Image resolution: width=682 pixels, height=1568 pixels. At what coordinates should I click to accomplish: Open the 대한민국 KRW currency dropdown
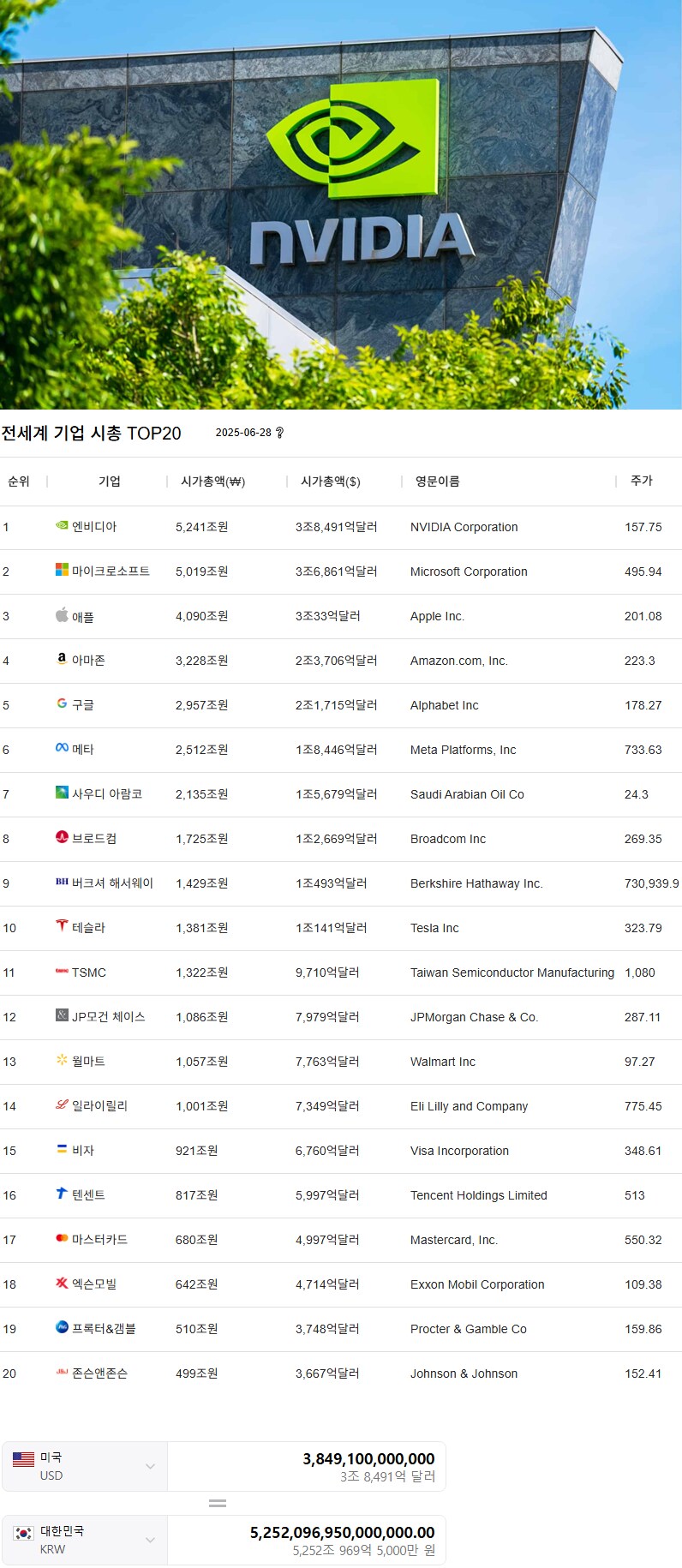pos(85,1540)
